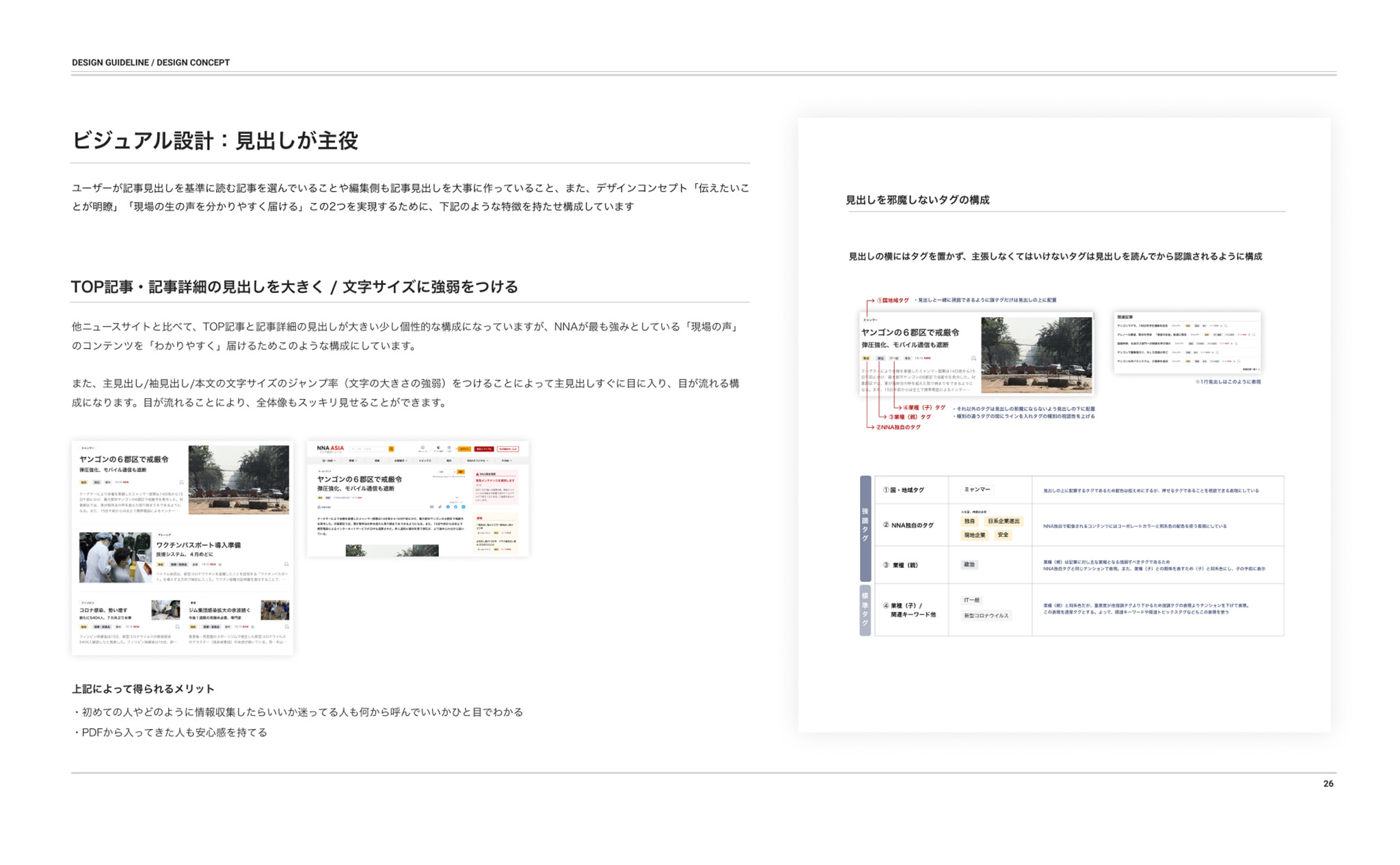1400x865 pixels.
Task: Open the Yangon street photo in top-left article card
Action: tap(239, 480)
